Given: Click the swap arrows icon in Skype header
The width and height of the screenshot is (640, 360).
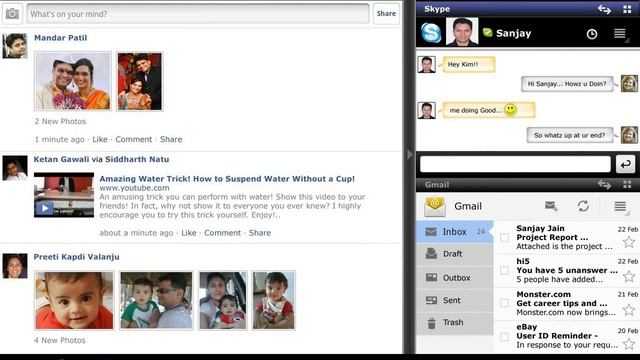Looking at the screenshot, I should coord(604,9).
